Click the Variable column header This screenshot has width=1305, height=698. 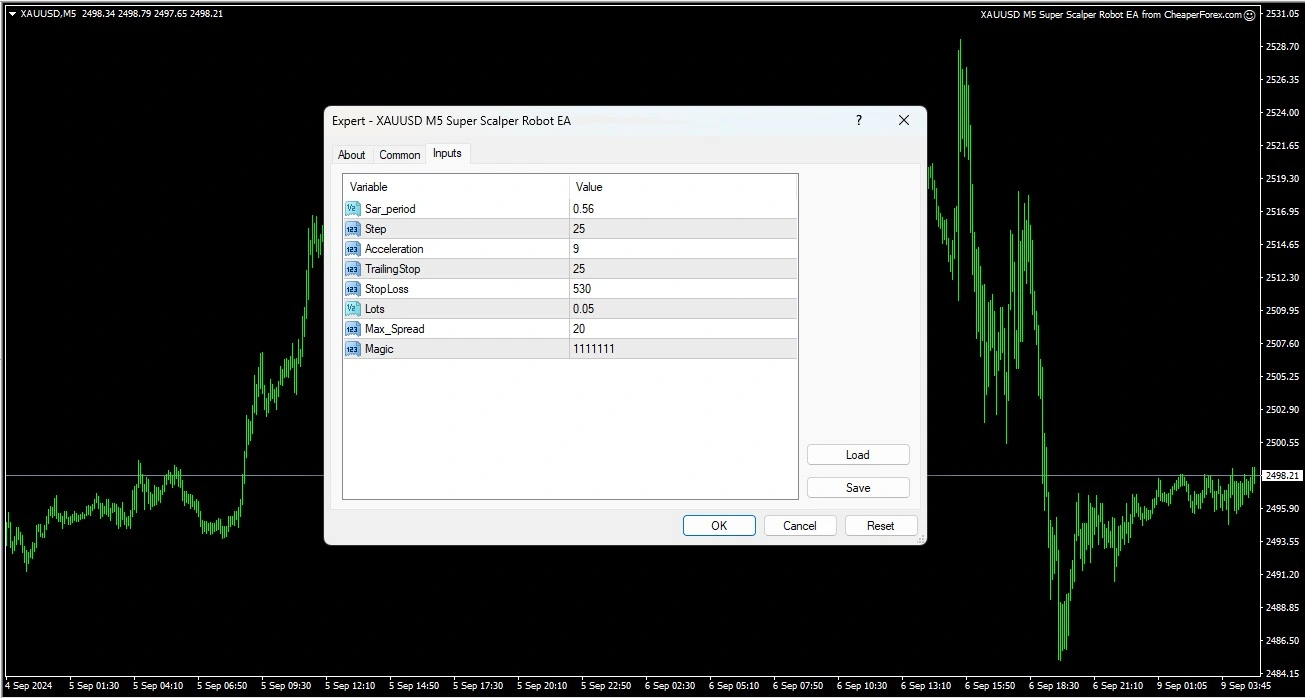click(456, 187)
